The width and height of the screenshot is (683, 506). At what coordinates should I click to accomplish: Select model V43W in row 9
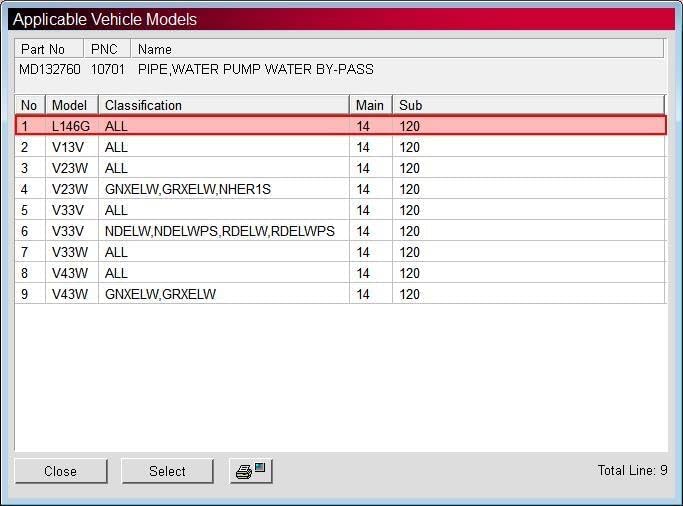(70, 294)
